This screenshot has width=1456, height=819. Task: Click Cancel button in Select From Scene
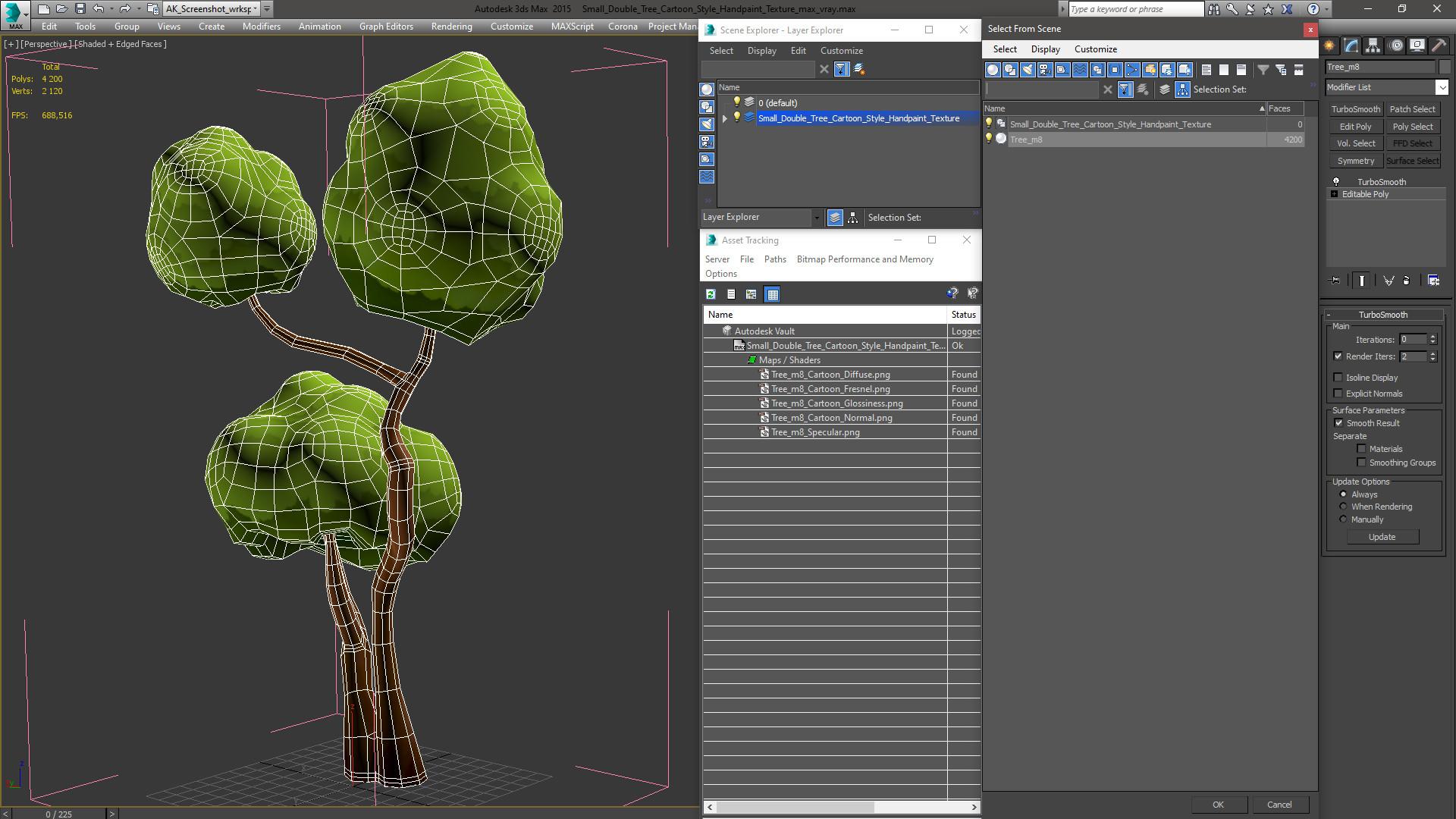1279,805
